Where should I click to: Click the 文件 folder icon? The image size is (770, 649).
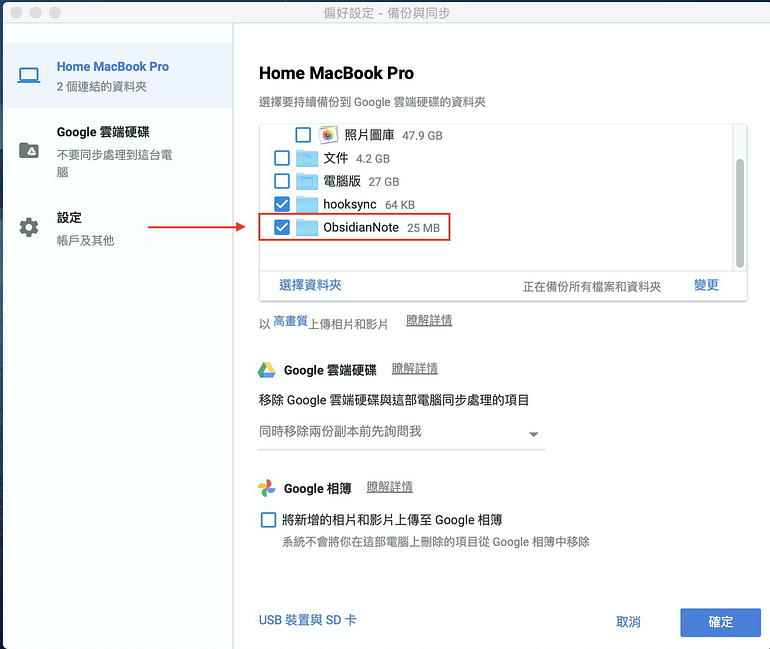click(x=307, y=158)
